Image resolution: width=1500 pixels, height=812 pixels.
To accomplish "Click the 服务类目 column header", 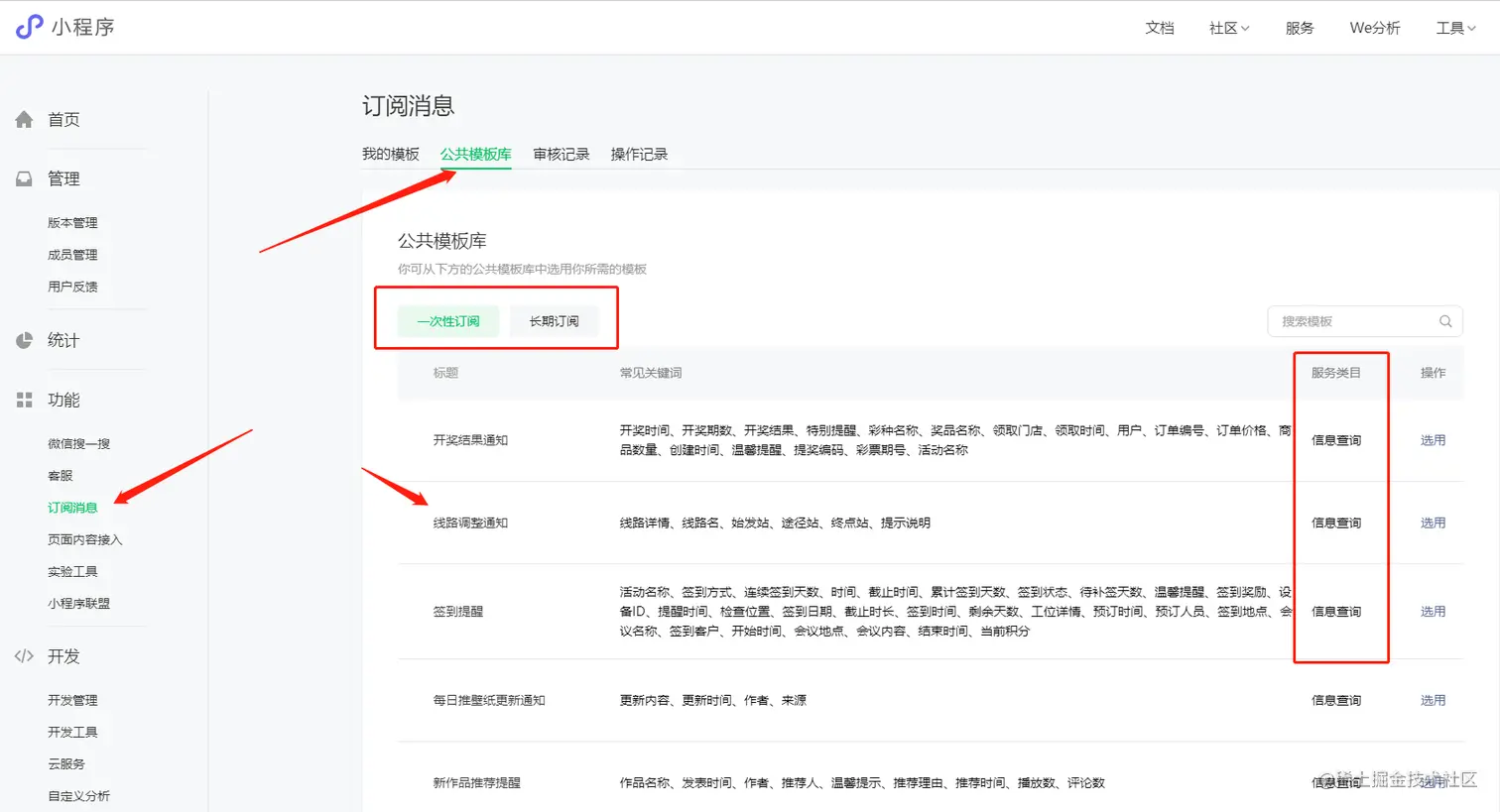I will [x=1335, y=373].
